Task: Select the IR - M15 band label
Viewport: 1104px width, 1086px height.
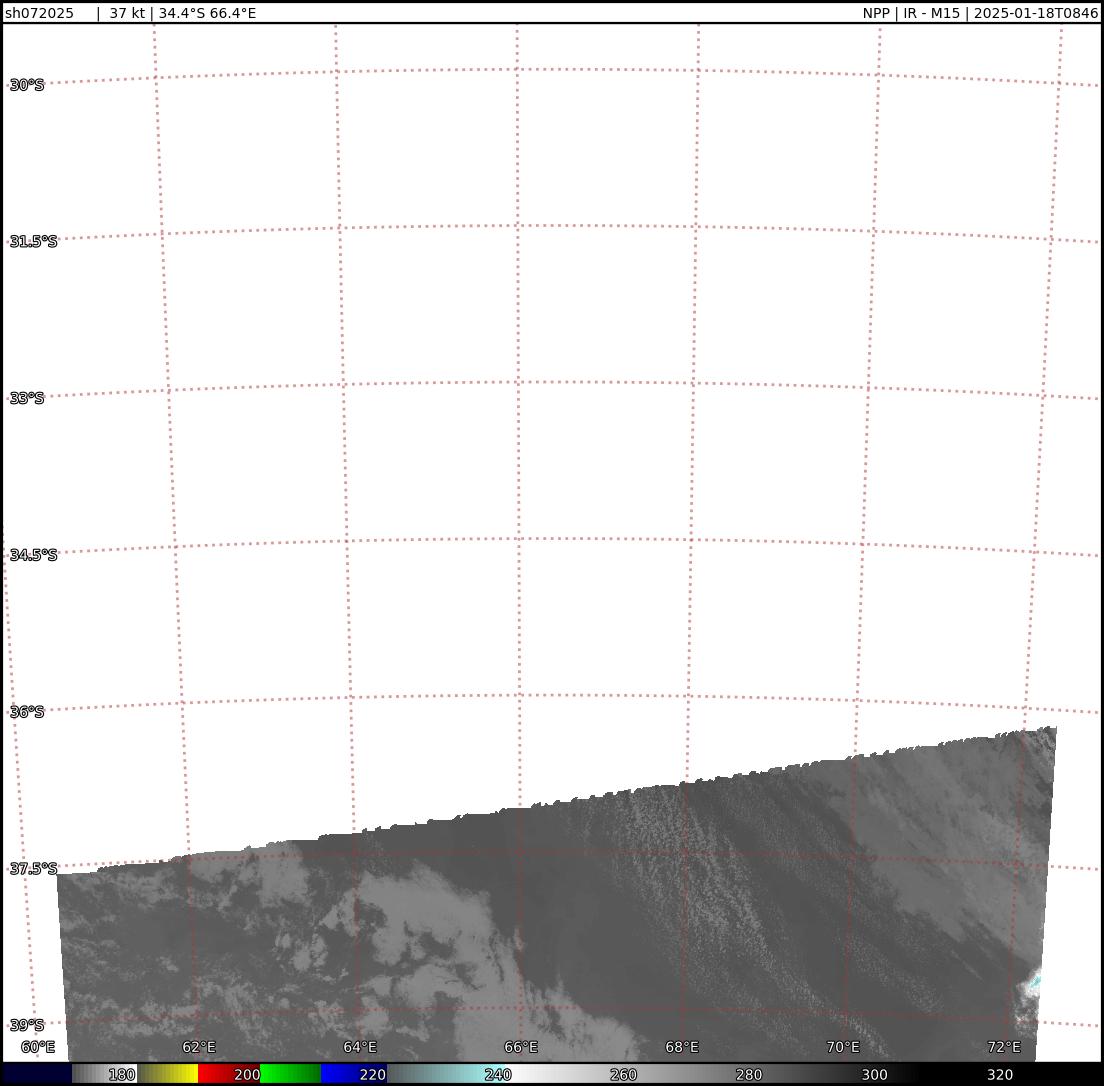Action: [x=932, y=13]
